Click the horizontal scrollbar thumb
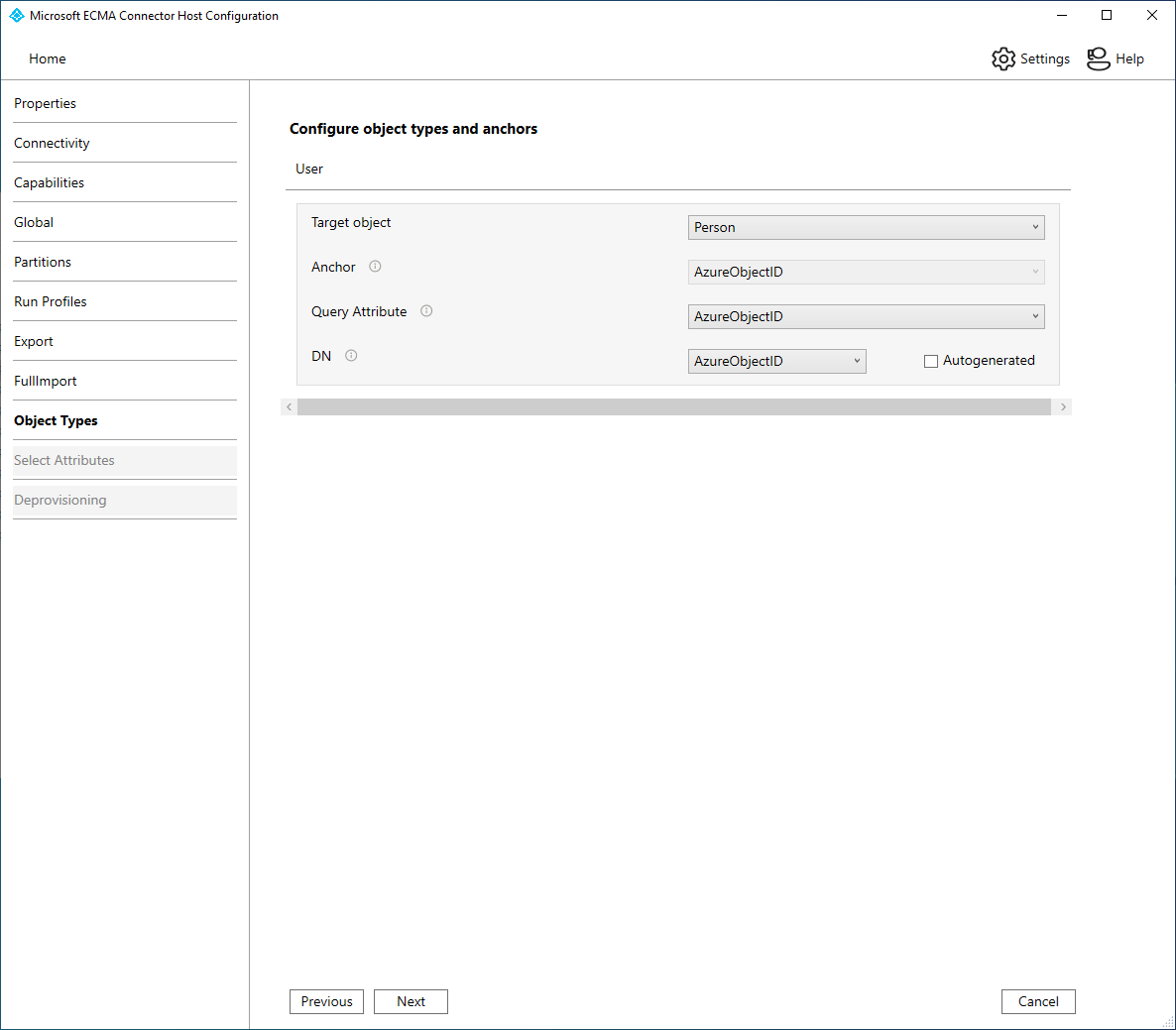1176x1030 pixels. pos(674,407)
